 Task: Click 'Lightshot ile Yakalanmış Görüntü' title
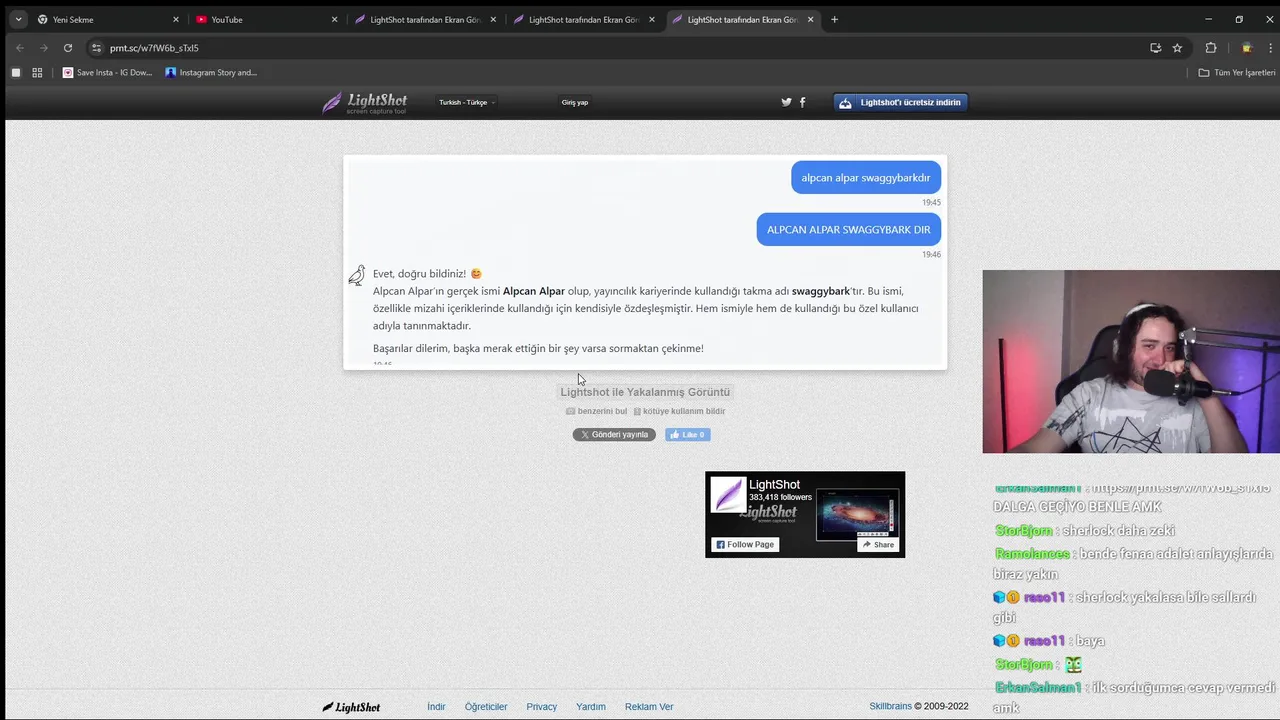(645, 392)
